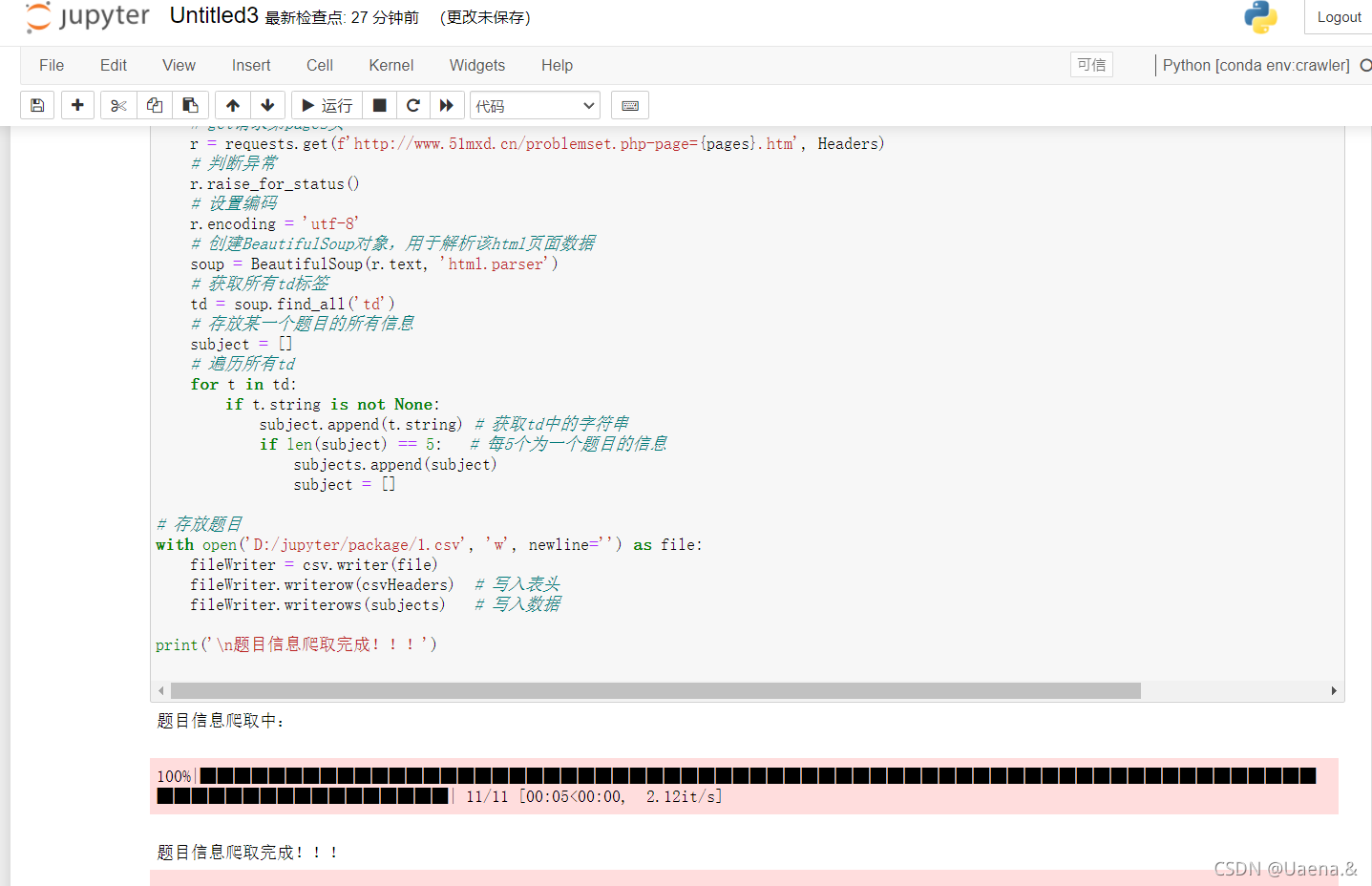
Task: Click the kernel idle indicator circle
Action: point(1366,65)
